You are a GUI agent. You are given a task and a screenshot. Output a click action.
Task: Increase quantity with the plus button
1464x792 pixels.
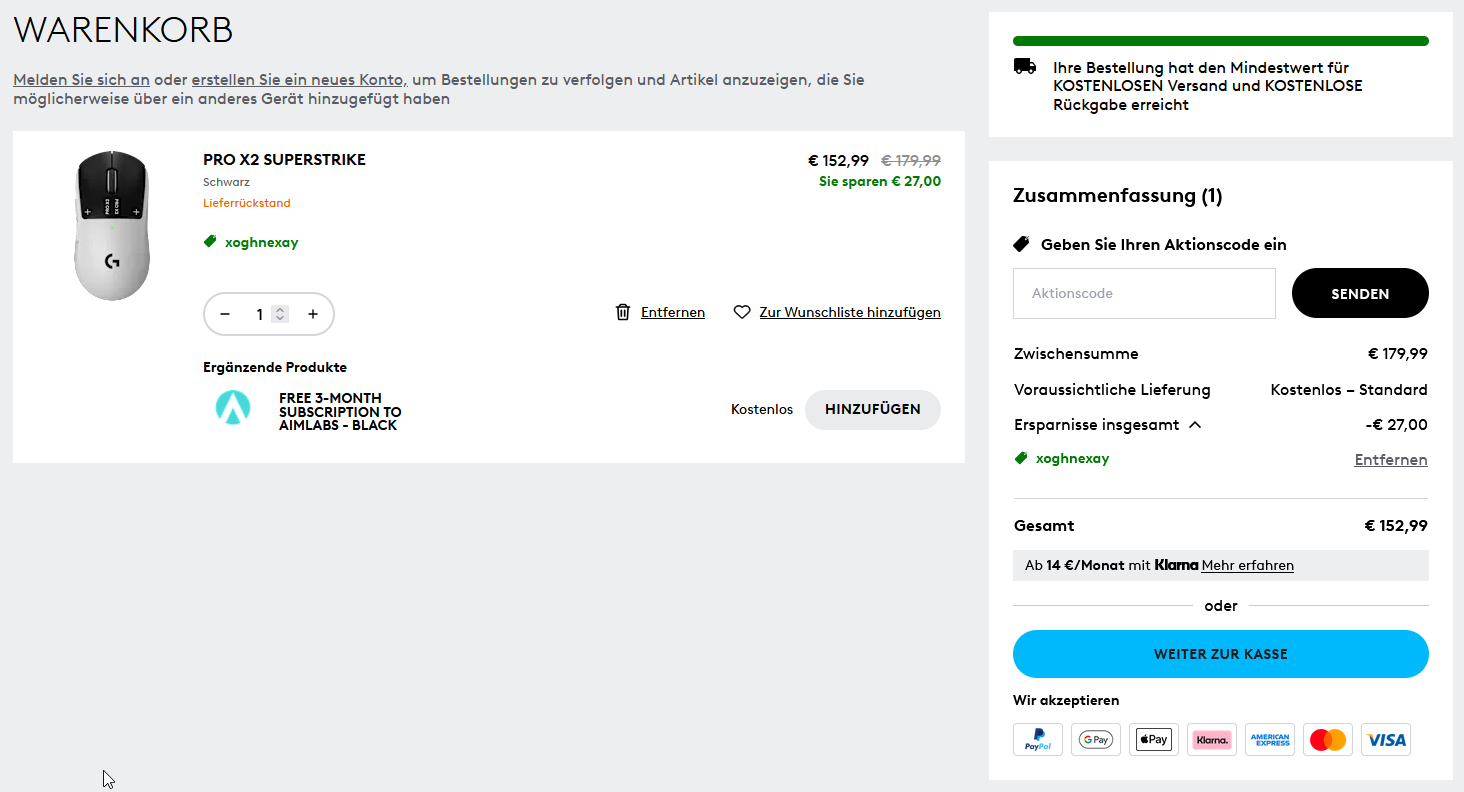313,314
